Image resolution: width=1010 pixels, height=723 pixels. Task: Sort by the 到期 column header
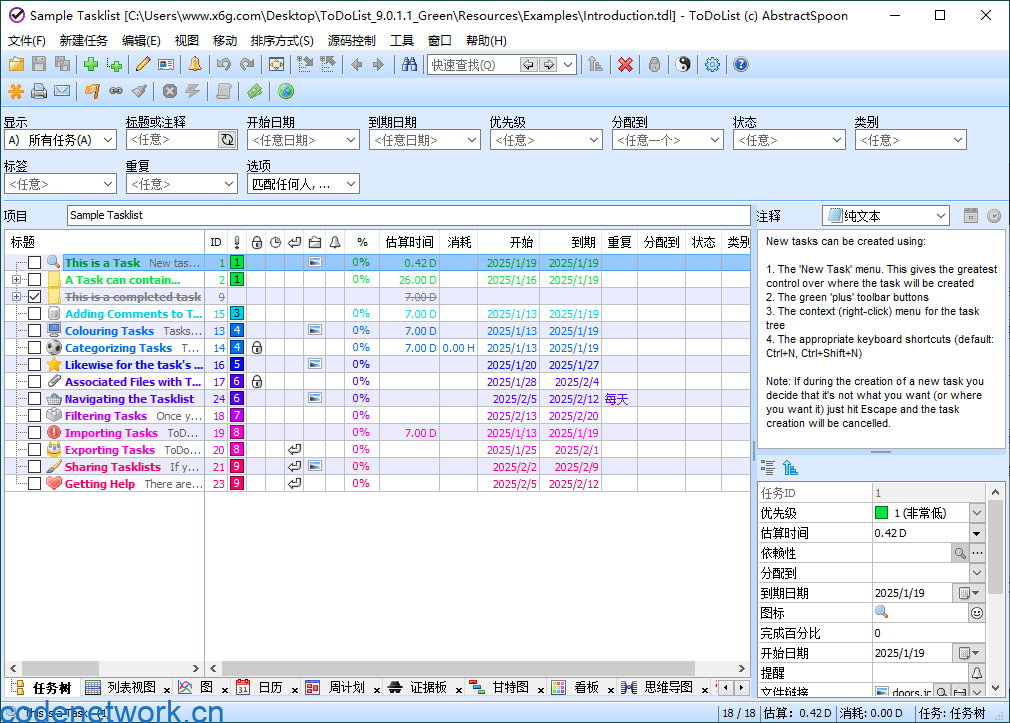(571, 242)
